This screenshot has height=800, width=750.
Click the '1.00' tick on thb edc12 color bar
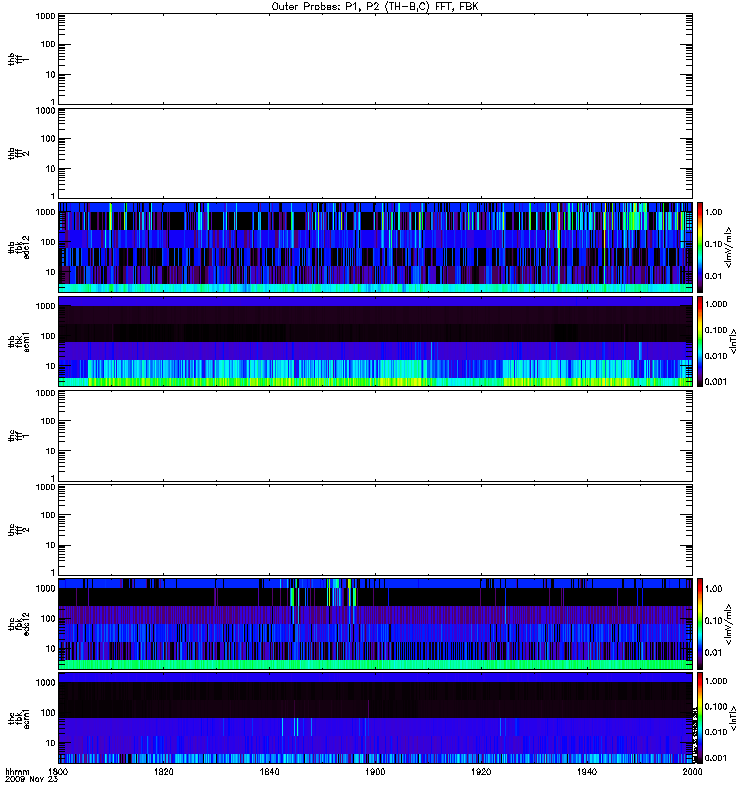[713, 212]
